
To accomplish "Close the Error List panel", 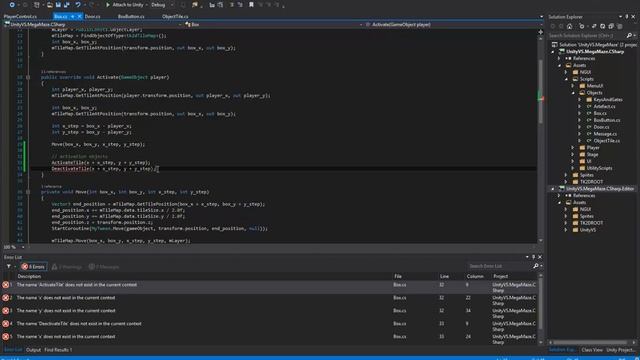I will (540, 257).
